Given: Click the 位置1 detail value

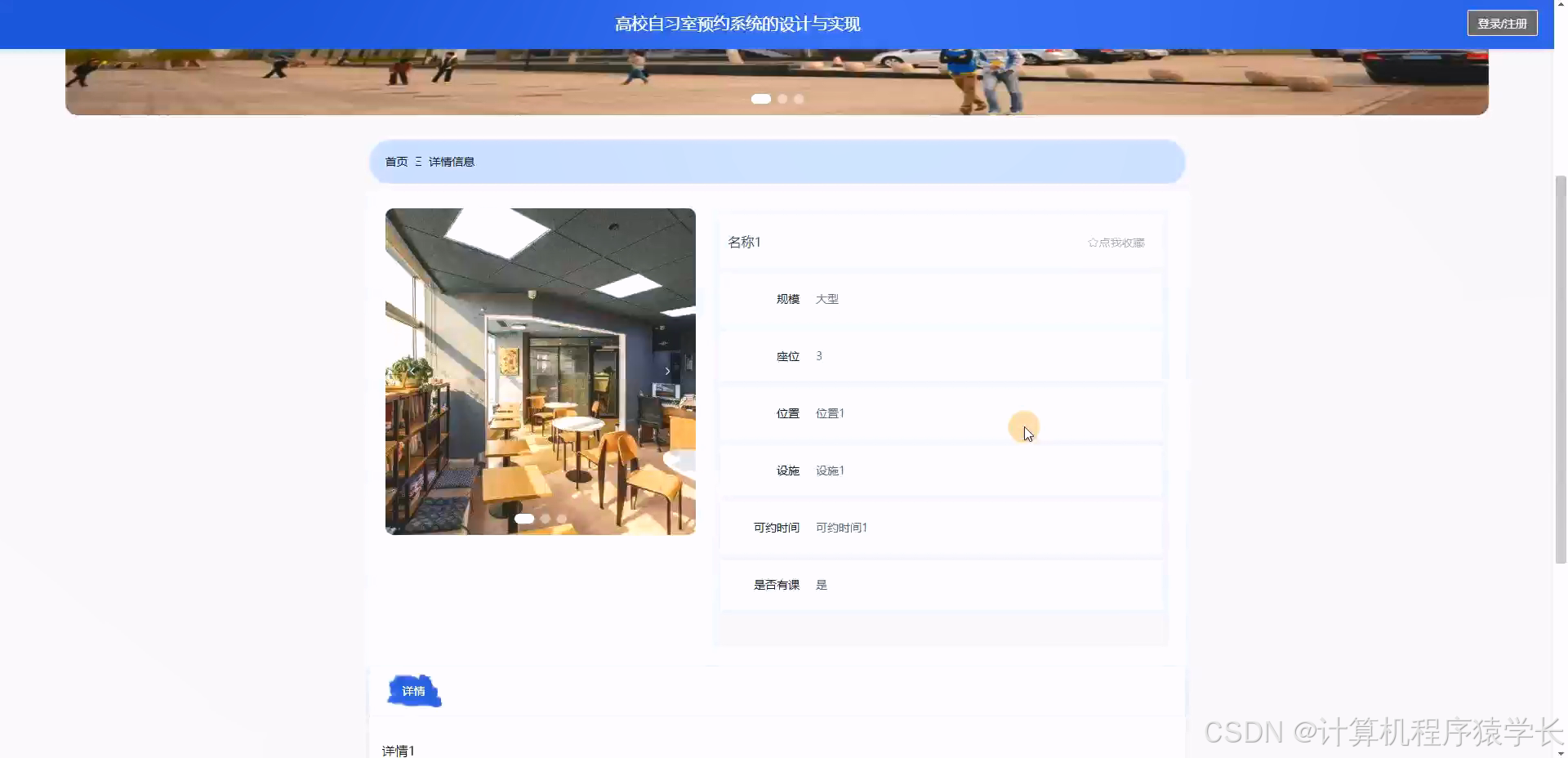Looking at the screenshot, I should tap(830, 413).
